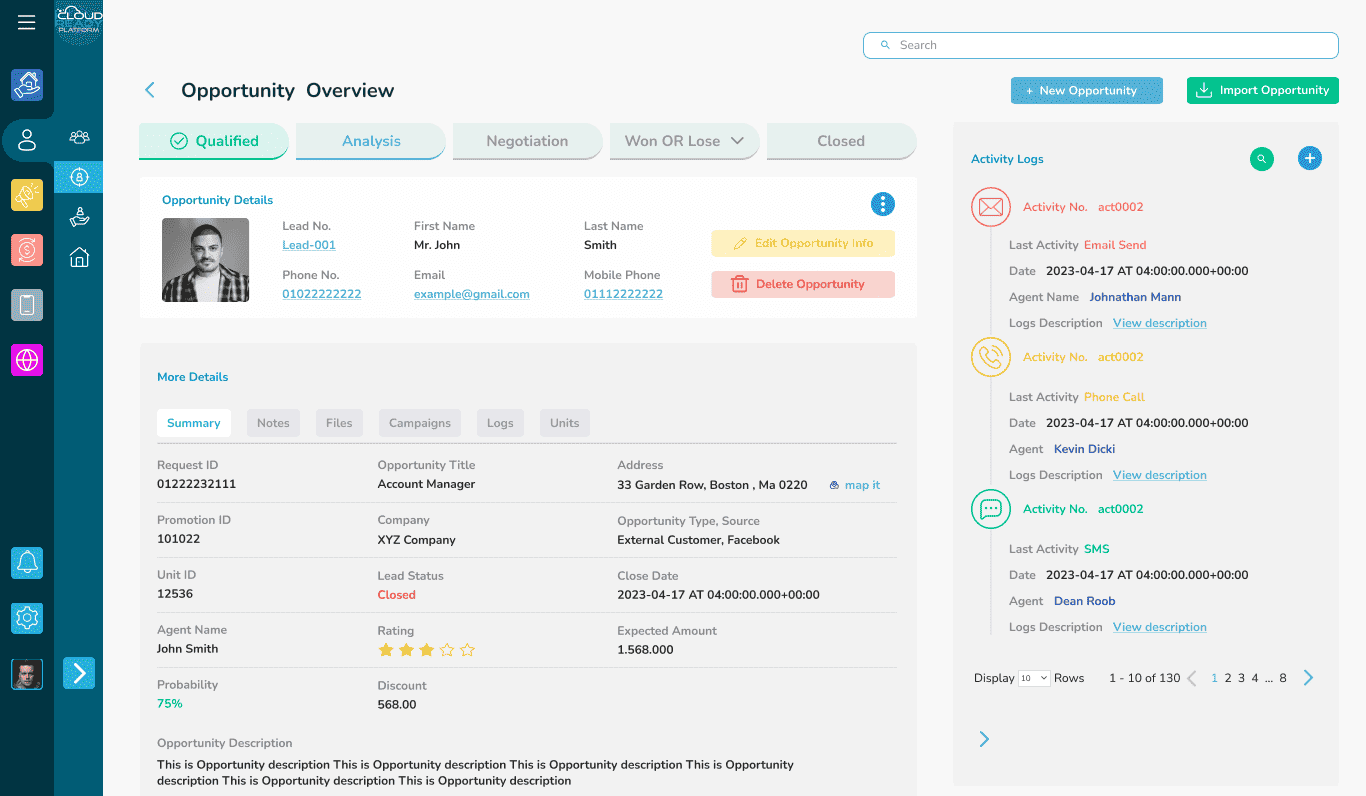1366x796 pixels.
Task: Select the Qualified stage with checkmark
Action: tap(214, 141)
